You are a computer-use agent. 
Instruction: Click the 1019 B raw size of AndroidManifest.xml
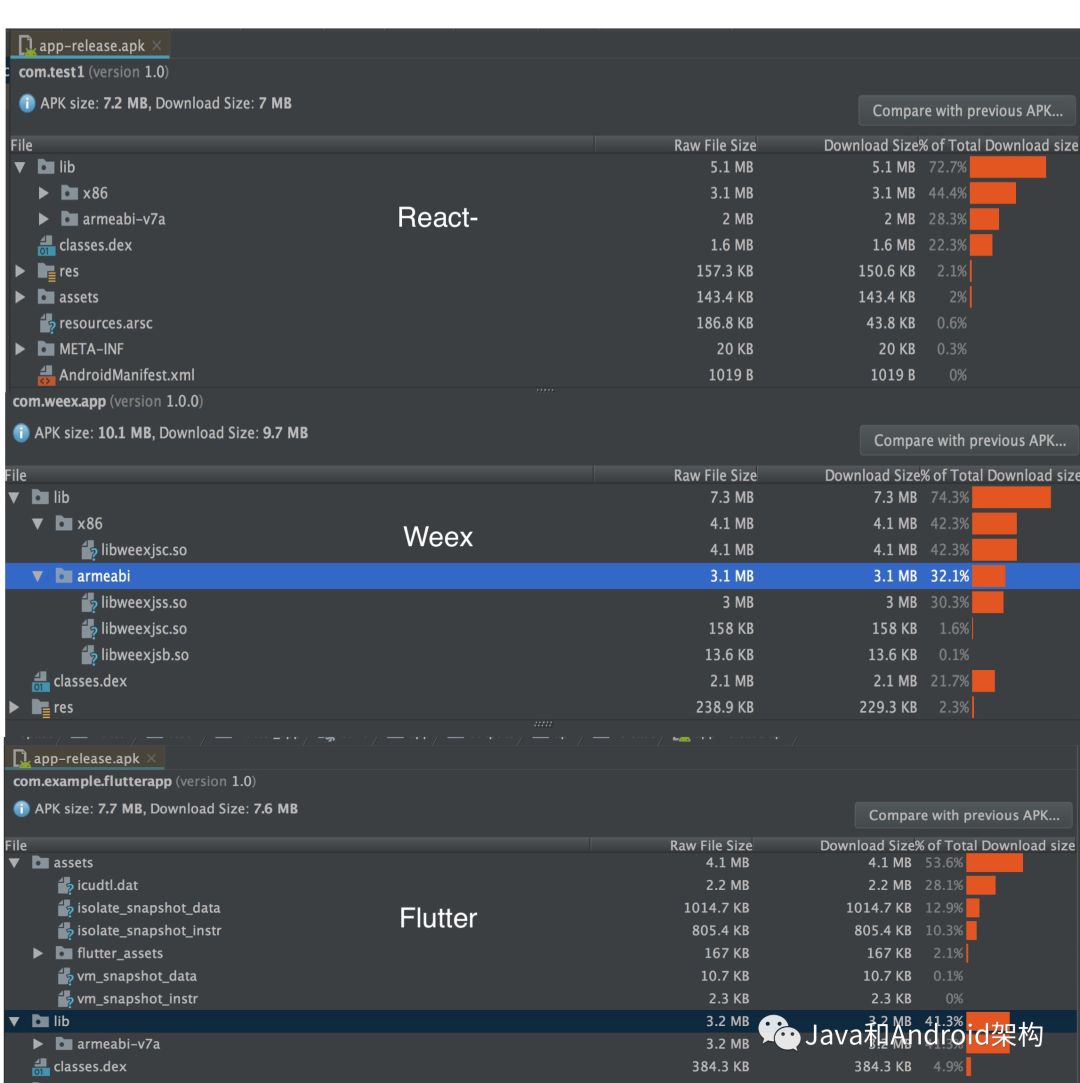tap(731, 375)
